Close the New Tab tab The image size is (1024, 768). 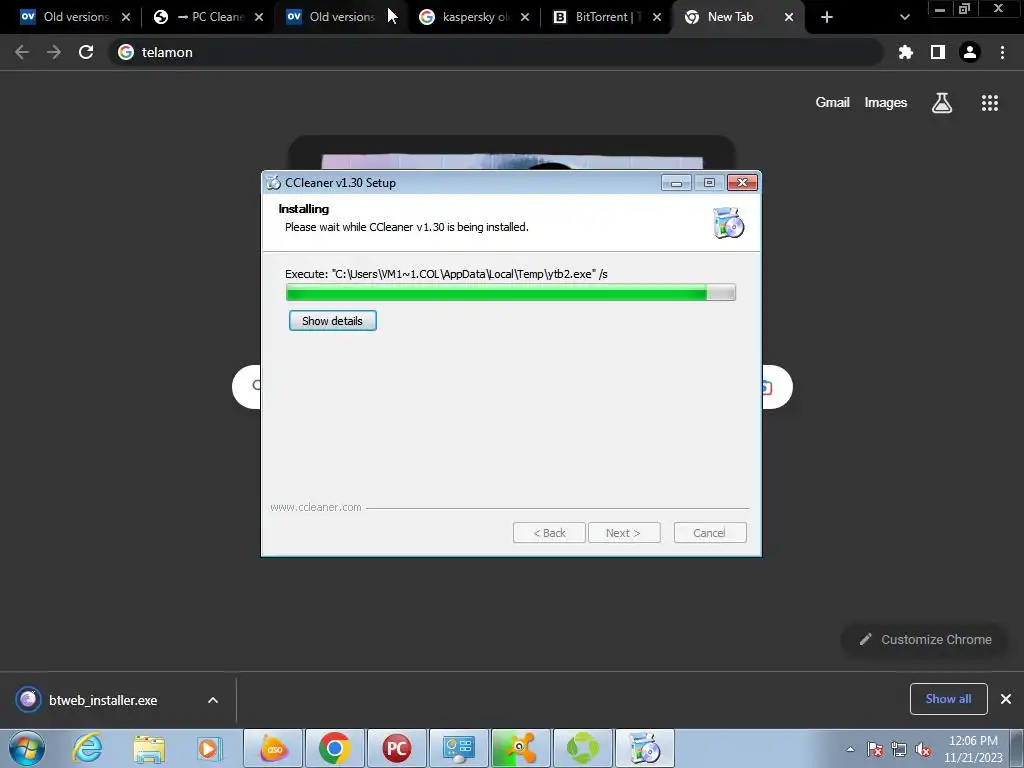pyautogui.click(x=789, y=17)
